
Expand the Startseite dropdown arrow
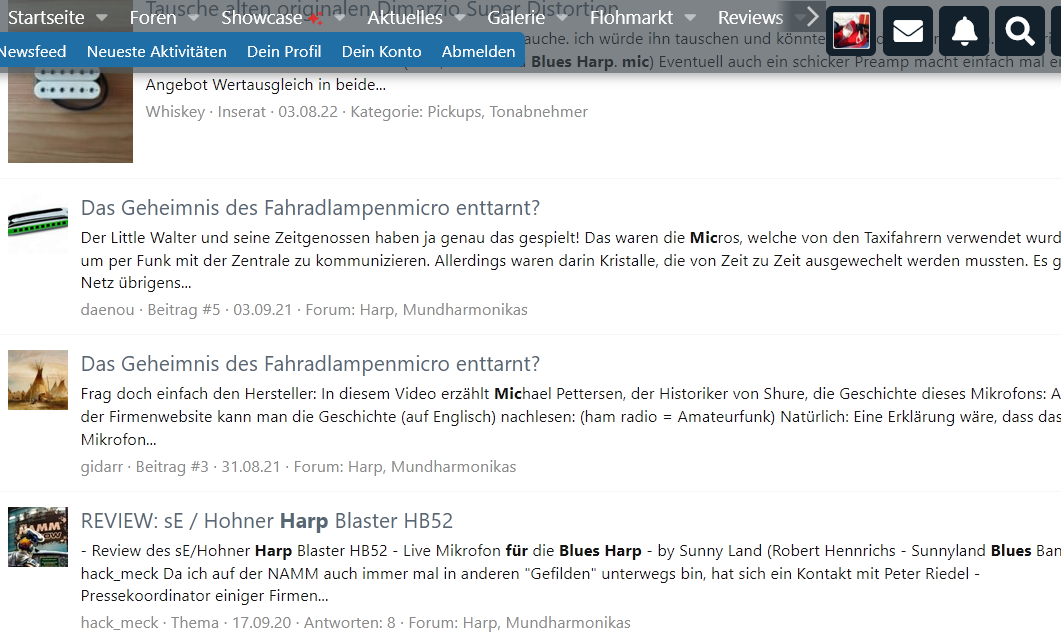[x=101, y=18]
